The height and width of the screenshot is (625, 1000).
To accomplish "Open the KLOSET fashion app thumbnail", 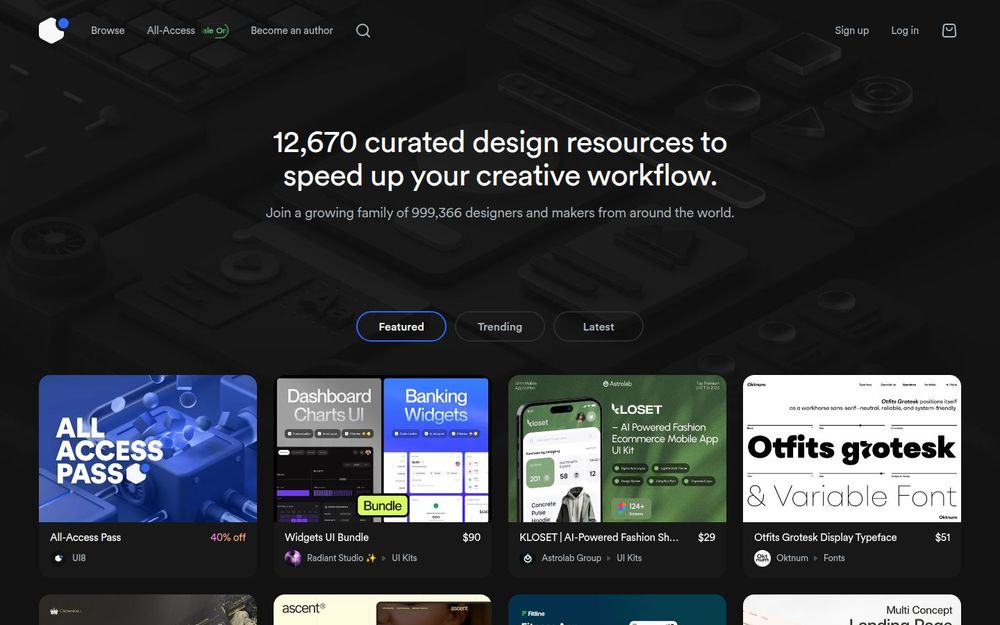I will coord(617,449).
